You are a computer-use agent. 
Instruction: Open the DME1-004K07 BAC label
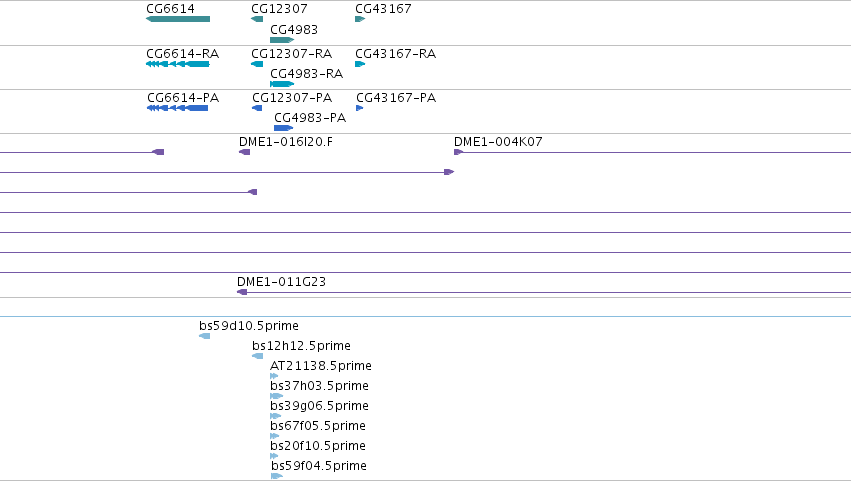pyautogui.click(x=498, y=142)
